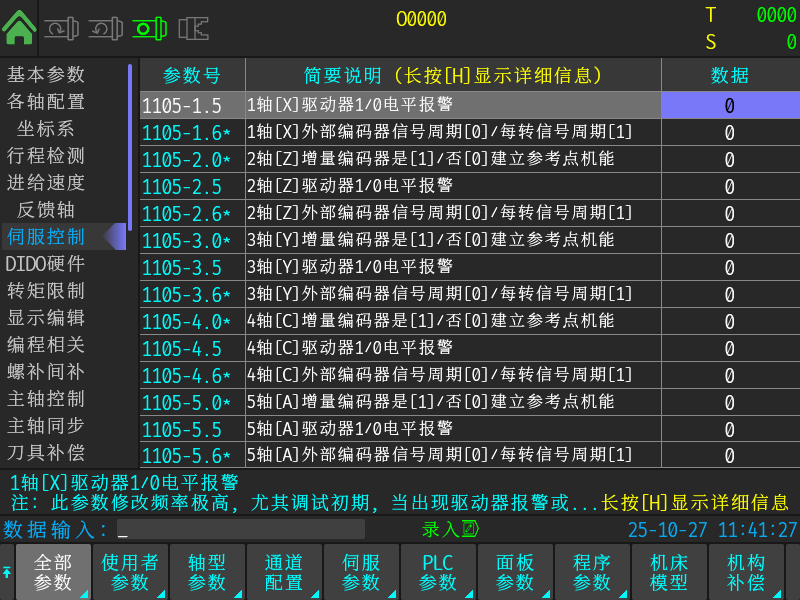
Task: Select the highlighted data cell for 1105-1.5
Action: 729,105
